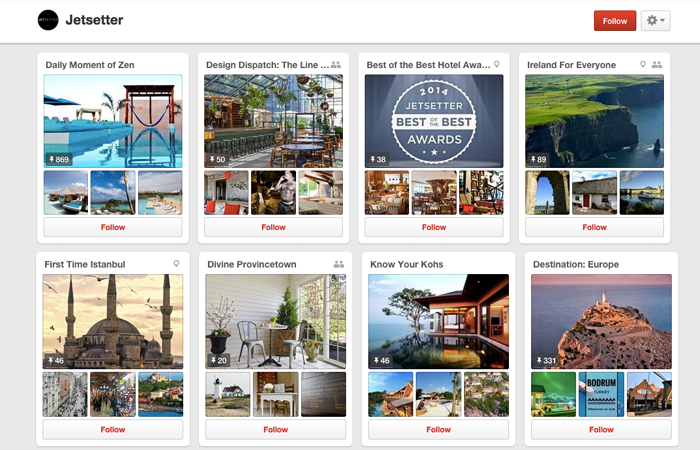Click the location pin on First Time Istanbul
The width and height of the screenshot is (700, 450).
pyautogui.click(x=176, y=264)
